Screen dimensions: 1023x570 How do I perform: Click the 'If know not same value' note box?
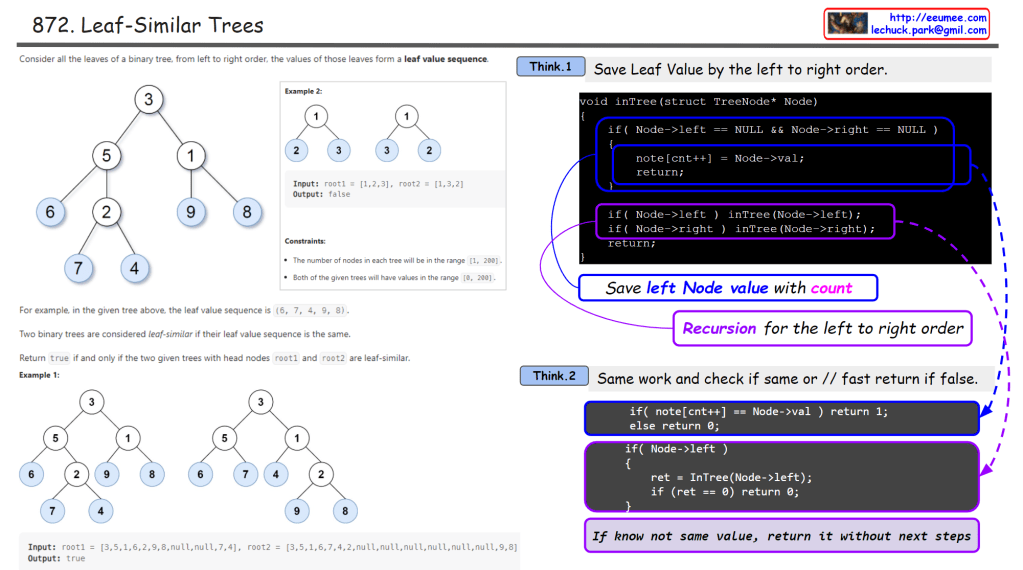click(780, 536)
